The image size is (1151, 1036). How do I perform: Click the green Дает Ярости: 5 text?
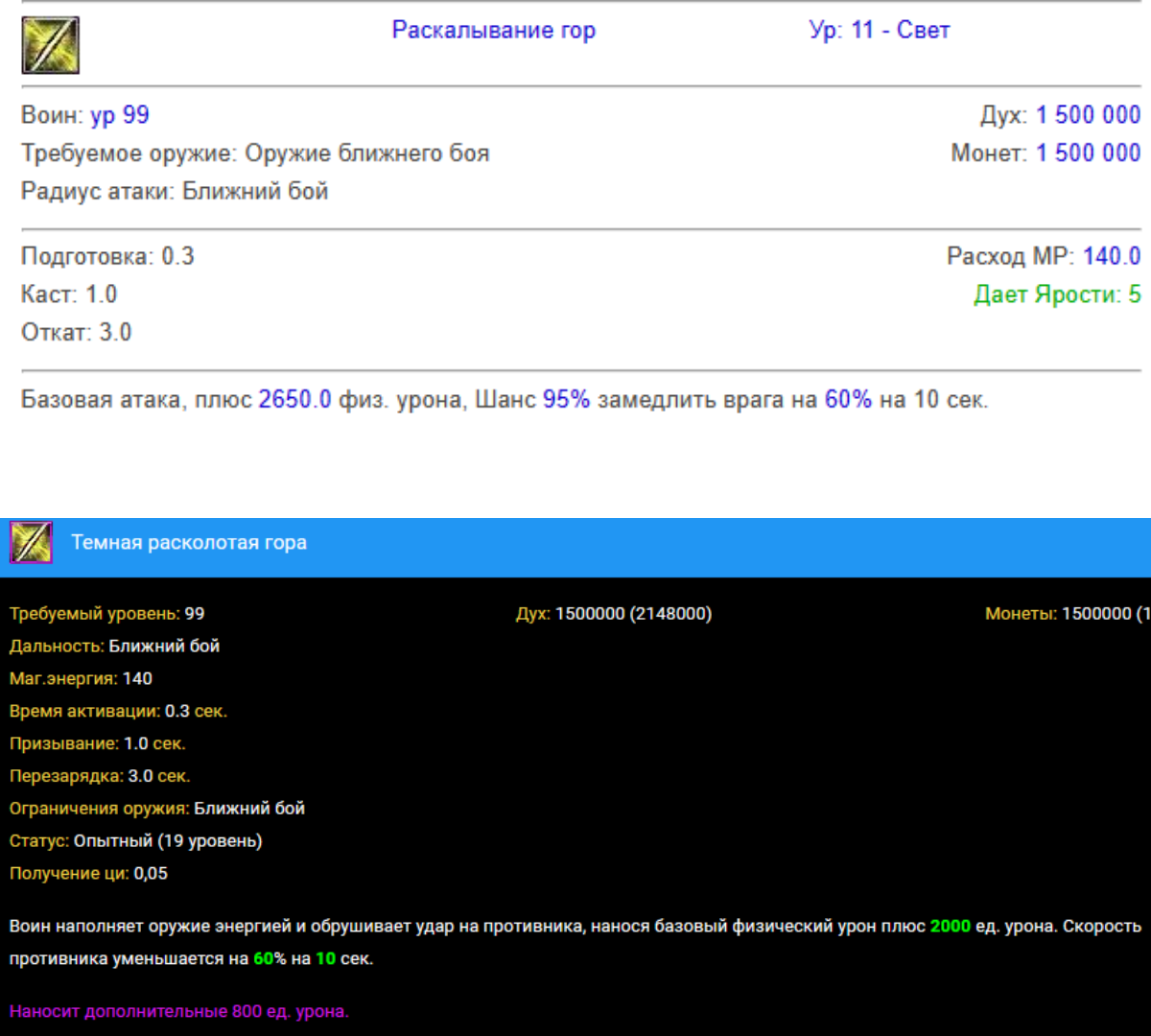coord(1057,294)
